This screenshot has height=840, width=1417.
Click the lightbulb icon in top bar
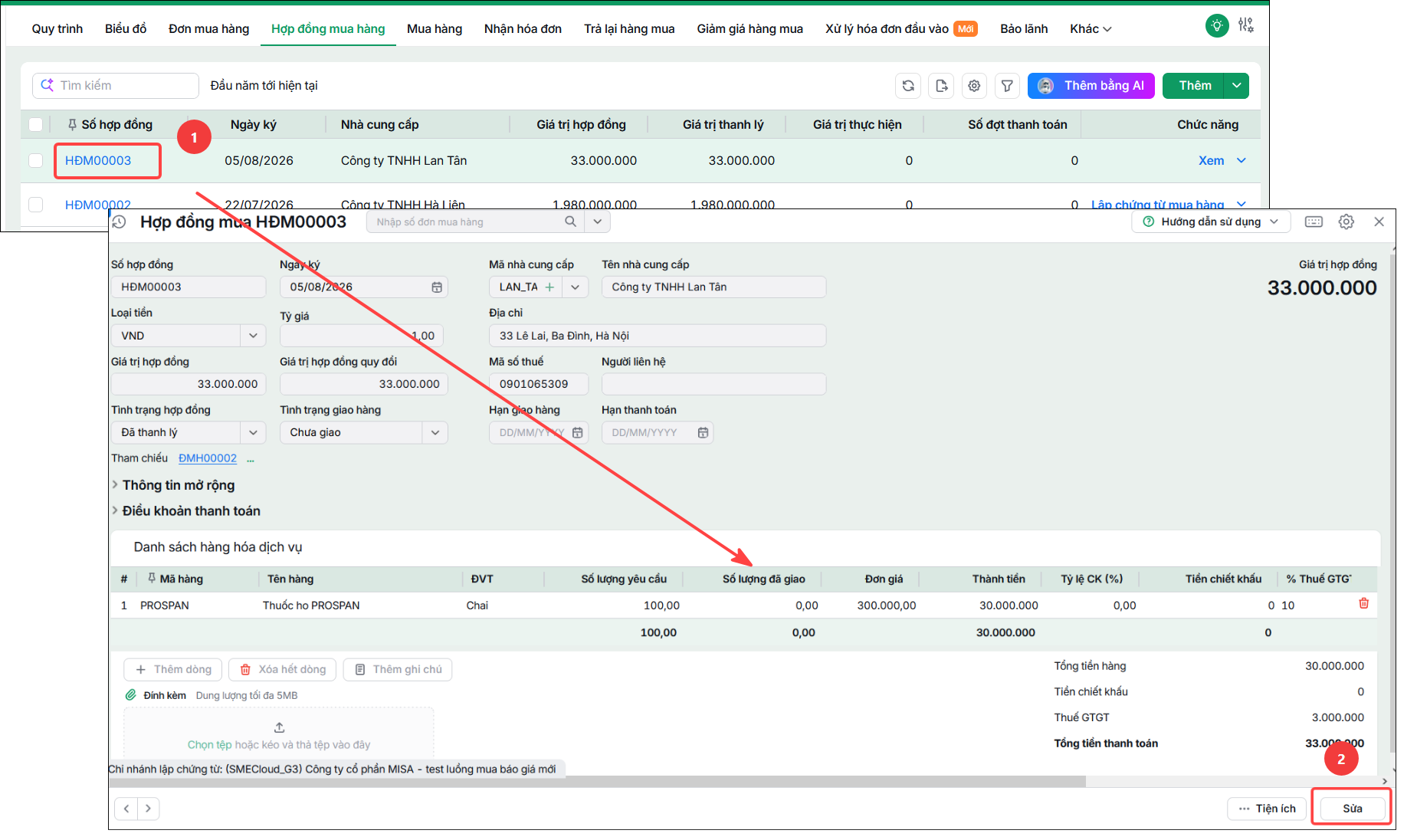point(1216,25)
